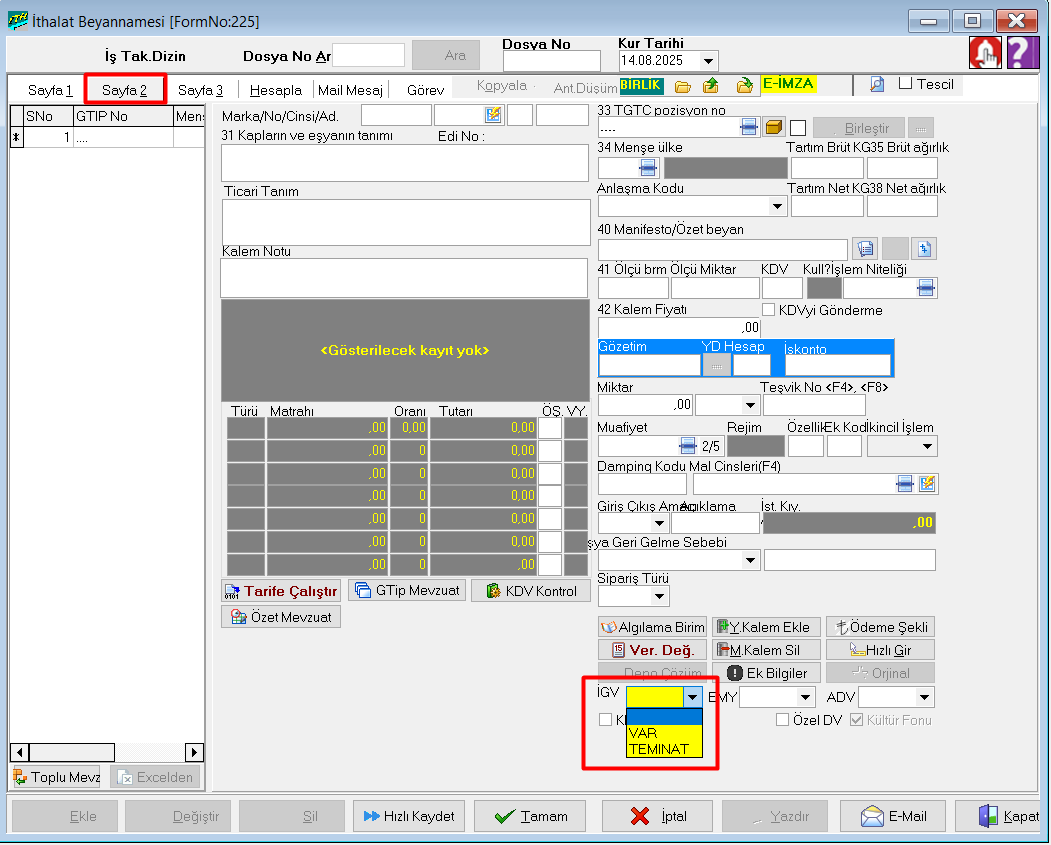1051x845 pixels.
Task: Click Algılama Birim button
Action: [652, 627]
